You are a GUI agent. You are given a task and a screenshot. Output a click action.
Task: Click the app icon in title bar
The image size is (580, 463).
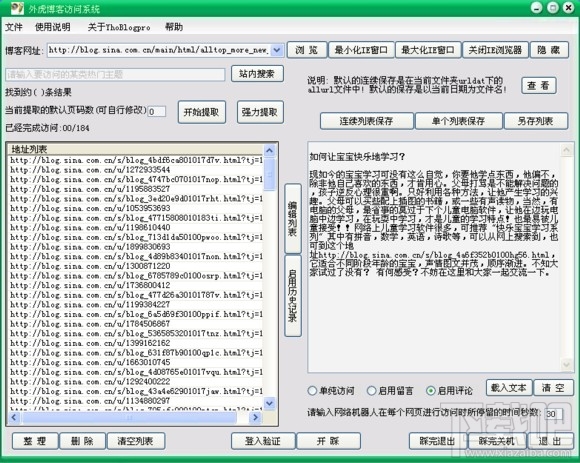tap(17, 8)
